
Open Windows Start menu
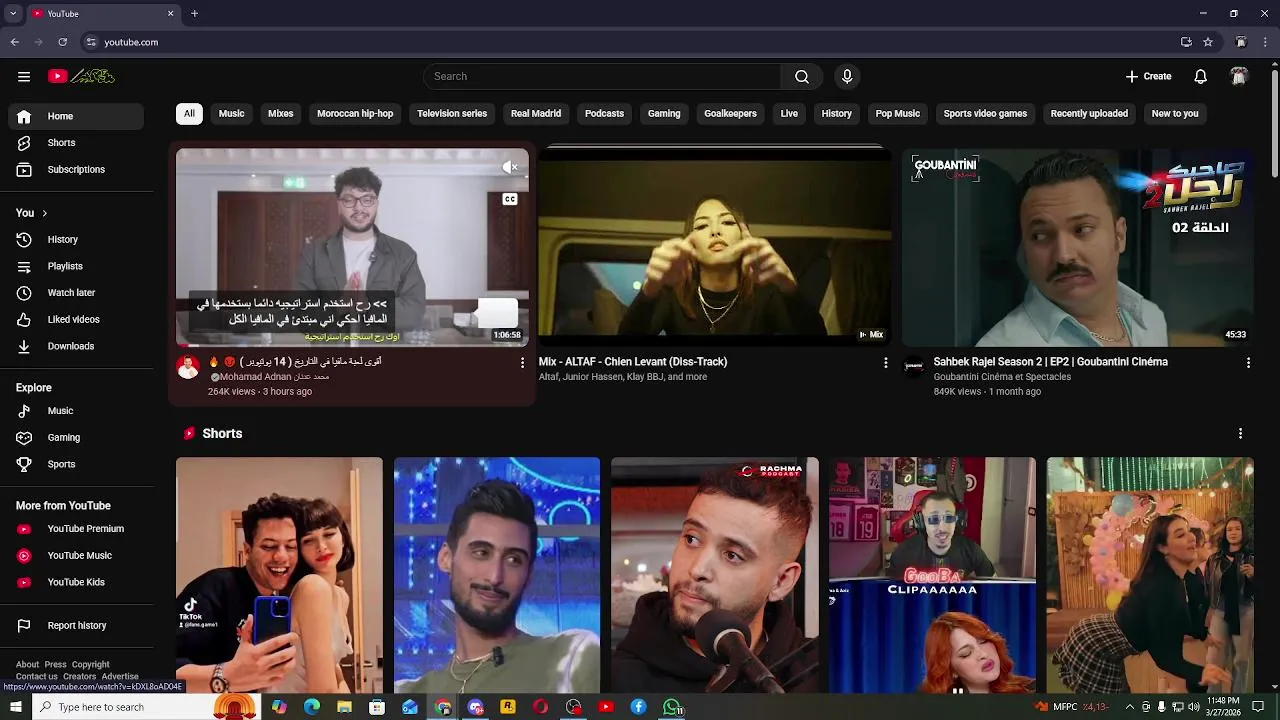click(15, 707)
